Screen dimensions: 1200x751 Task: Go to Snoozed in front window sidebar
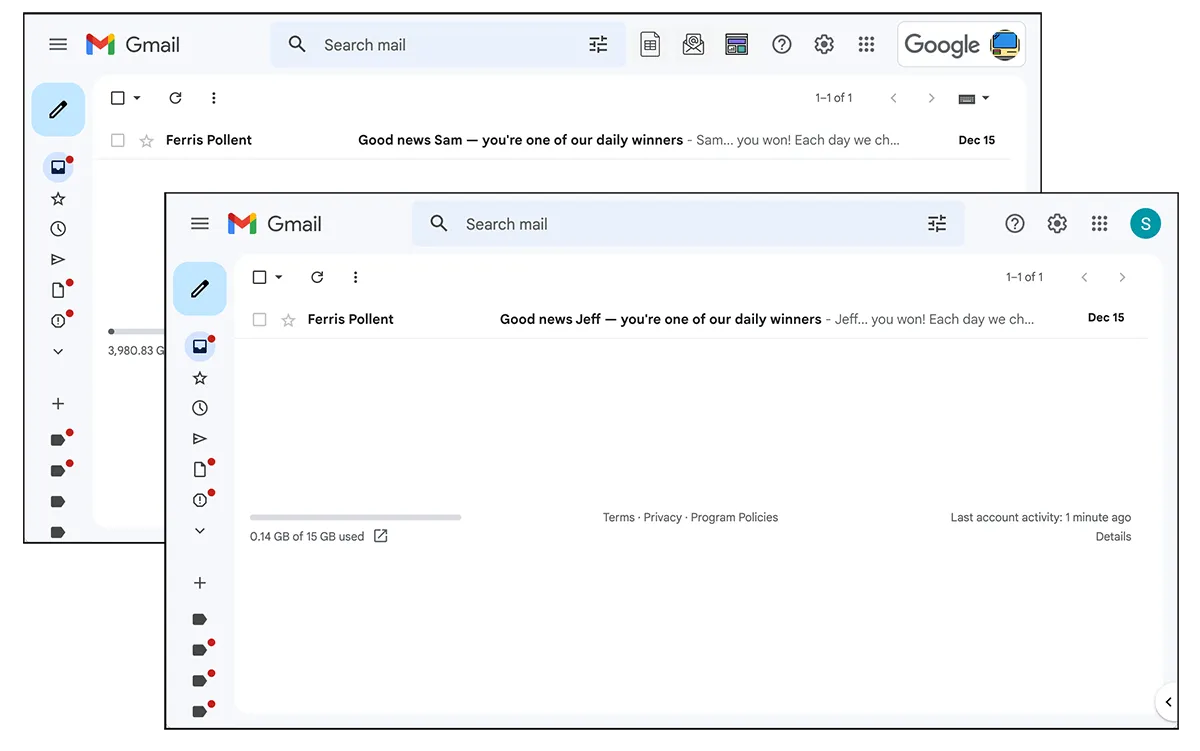click(200, 408)
